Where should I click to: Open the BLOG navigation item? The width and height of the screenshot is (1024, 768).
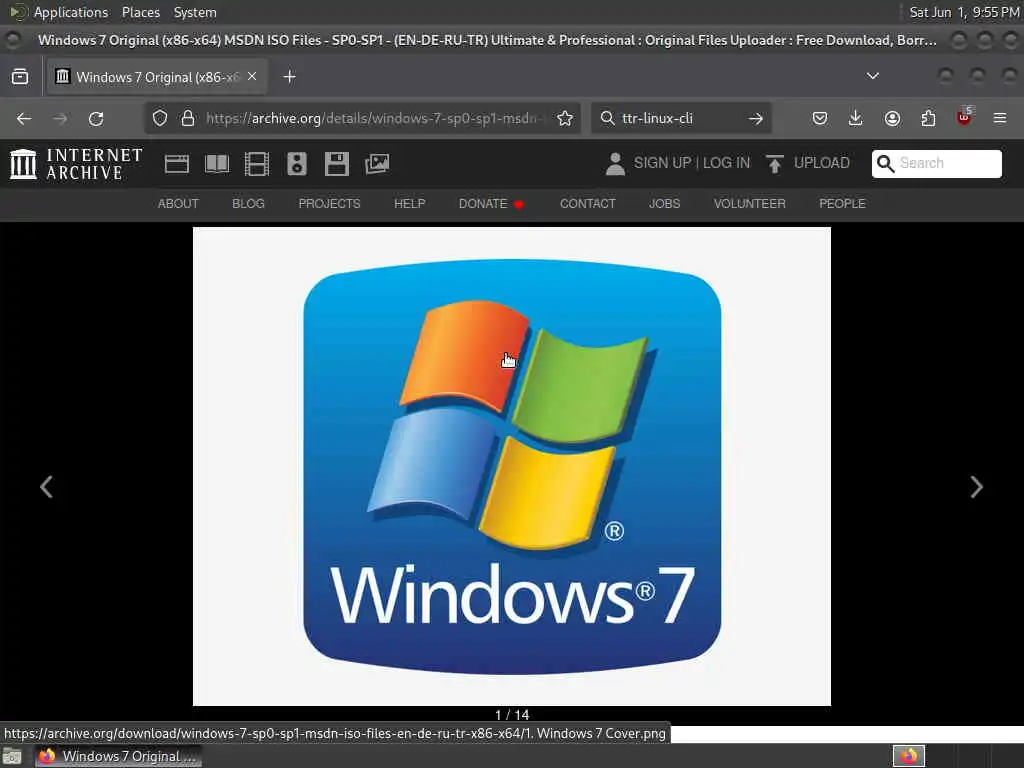[x=249, y=204]
